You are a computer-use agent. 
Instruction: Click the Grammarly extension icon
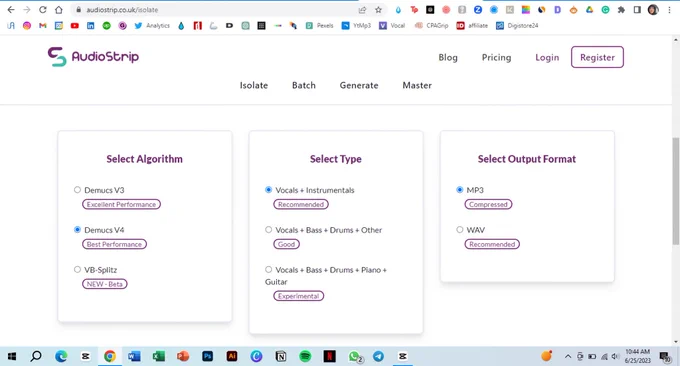click(x=605, y=10)
